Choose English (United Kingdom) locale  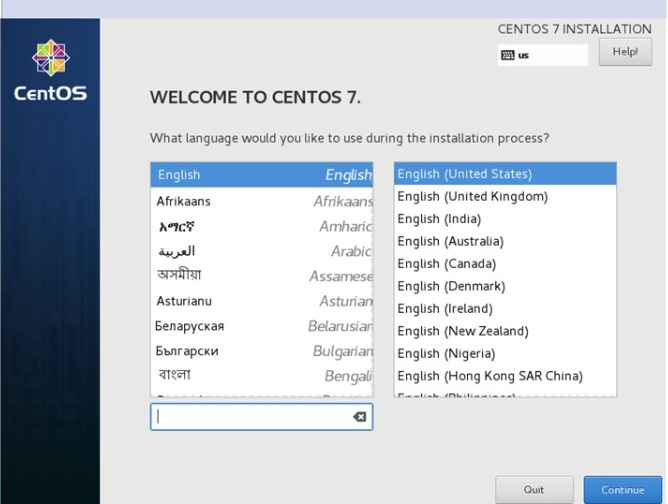coord(505,196)
